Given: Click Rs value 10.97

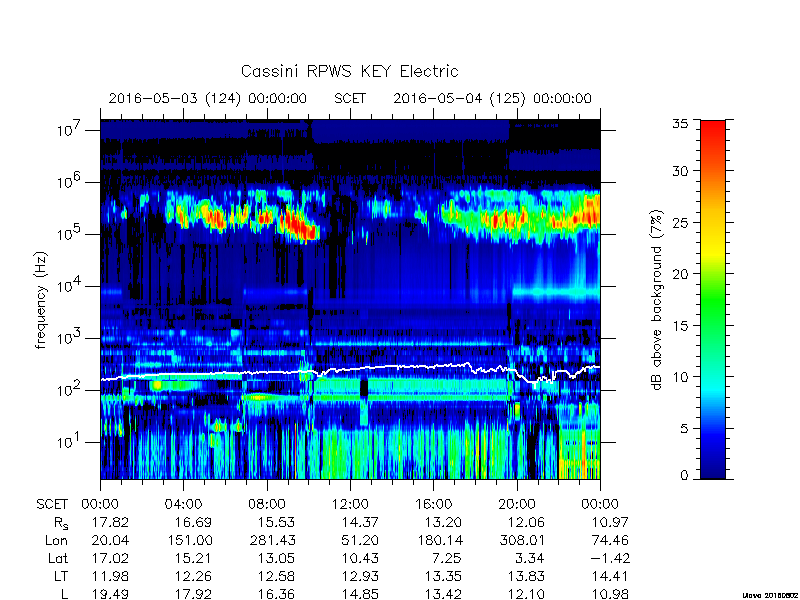Looking at the screenshot, I should (609, 522).
